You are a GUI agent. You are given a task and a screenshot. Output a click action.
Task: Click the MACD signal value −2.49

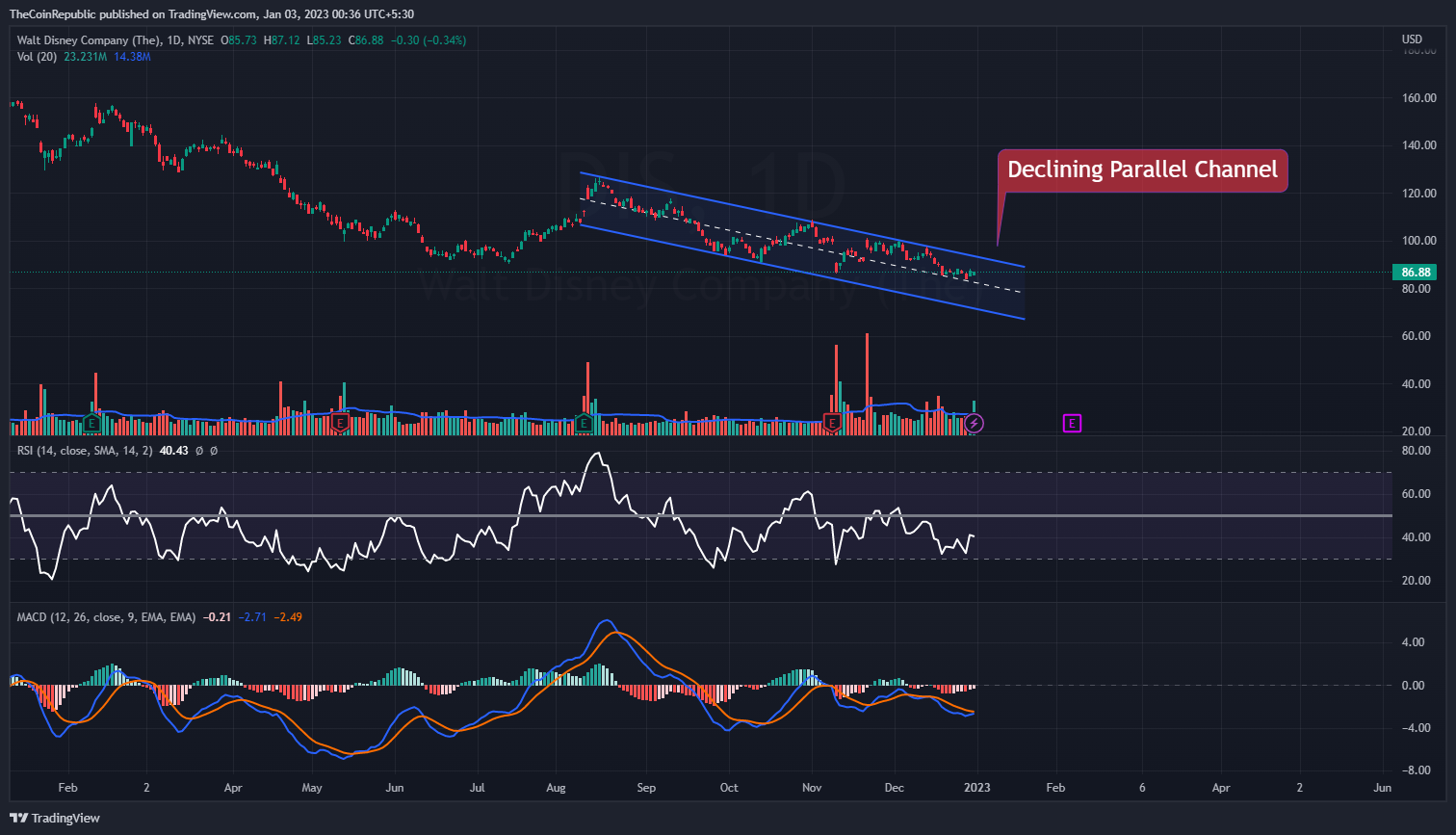tap(288, 617)
